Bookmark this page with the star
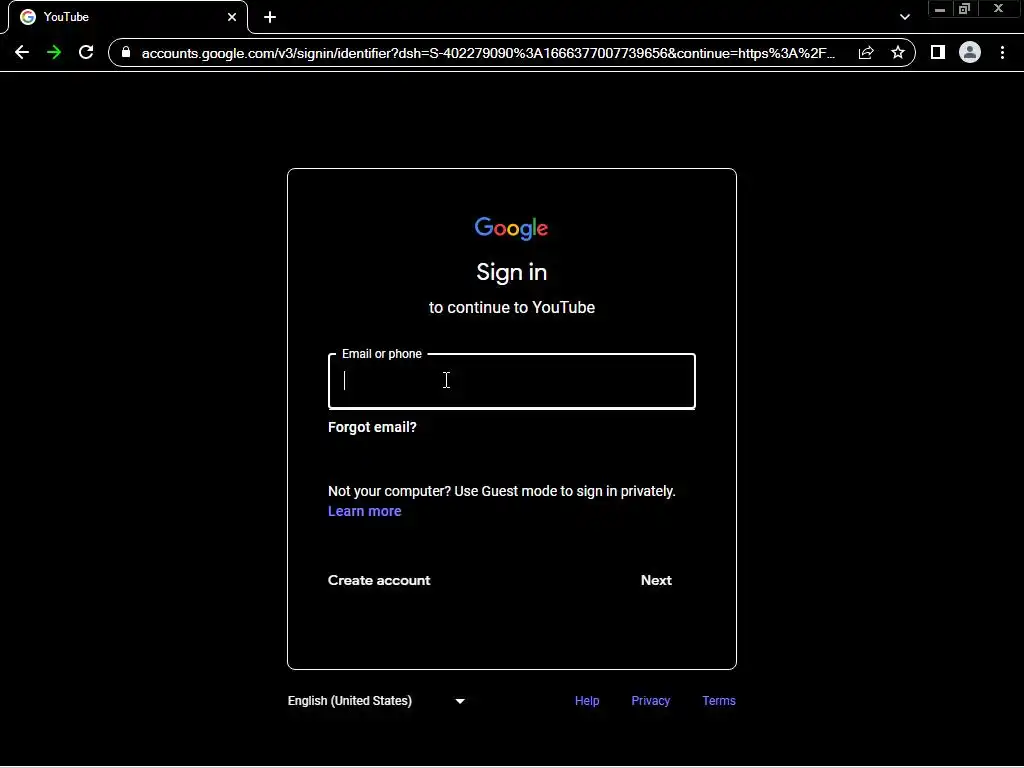This screenshot has height=768, width=1024. click(x=898, y=52)
